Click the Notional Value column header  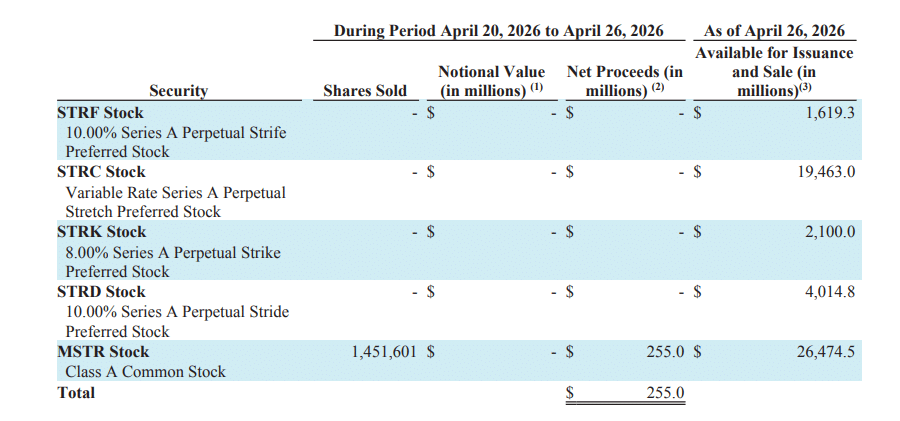tap(491, 81)
